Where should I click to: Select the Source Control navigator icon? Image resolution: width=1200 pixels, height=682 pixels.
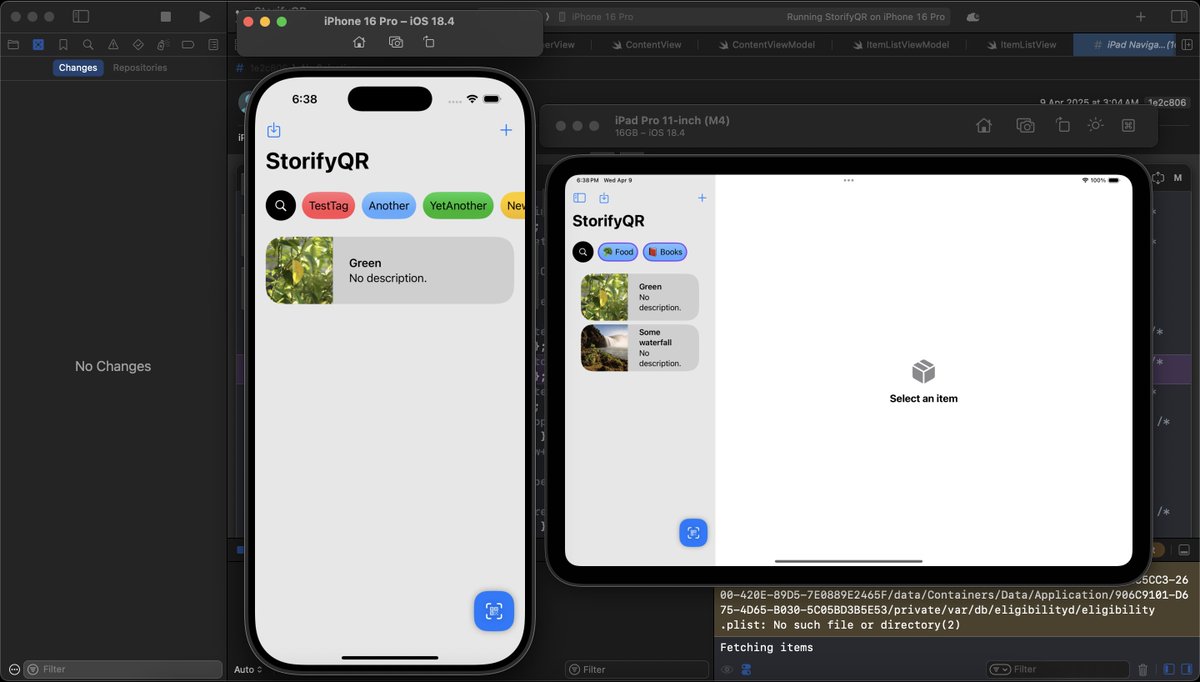pos(38,45)
